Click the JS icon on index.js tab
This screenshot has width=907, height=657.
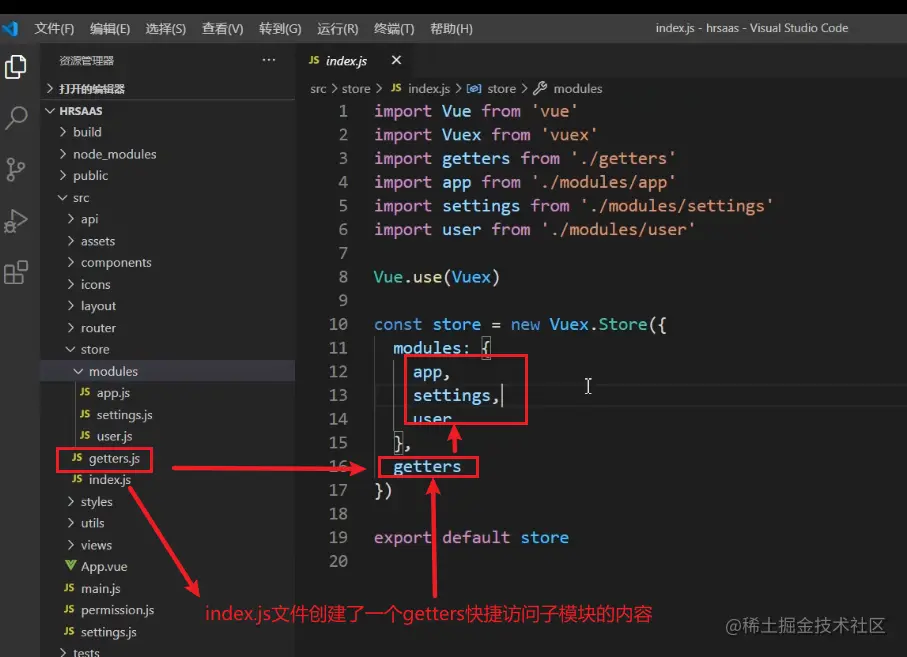[x=314, y=60]
